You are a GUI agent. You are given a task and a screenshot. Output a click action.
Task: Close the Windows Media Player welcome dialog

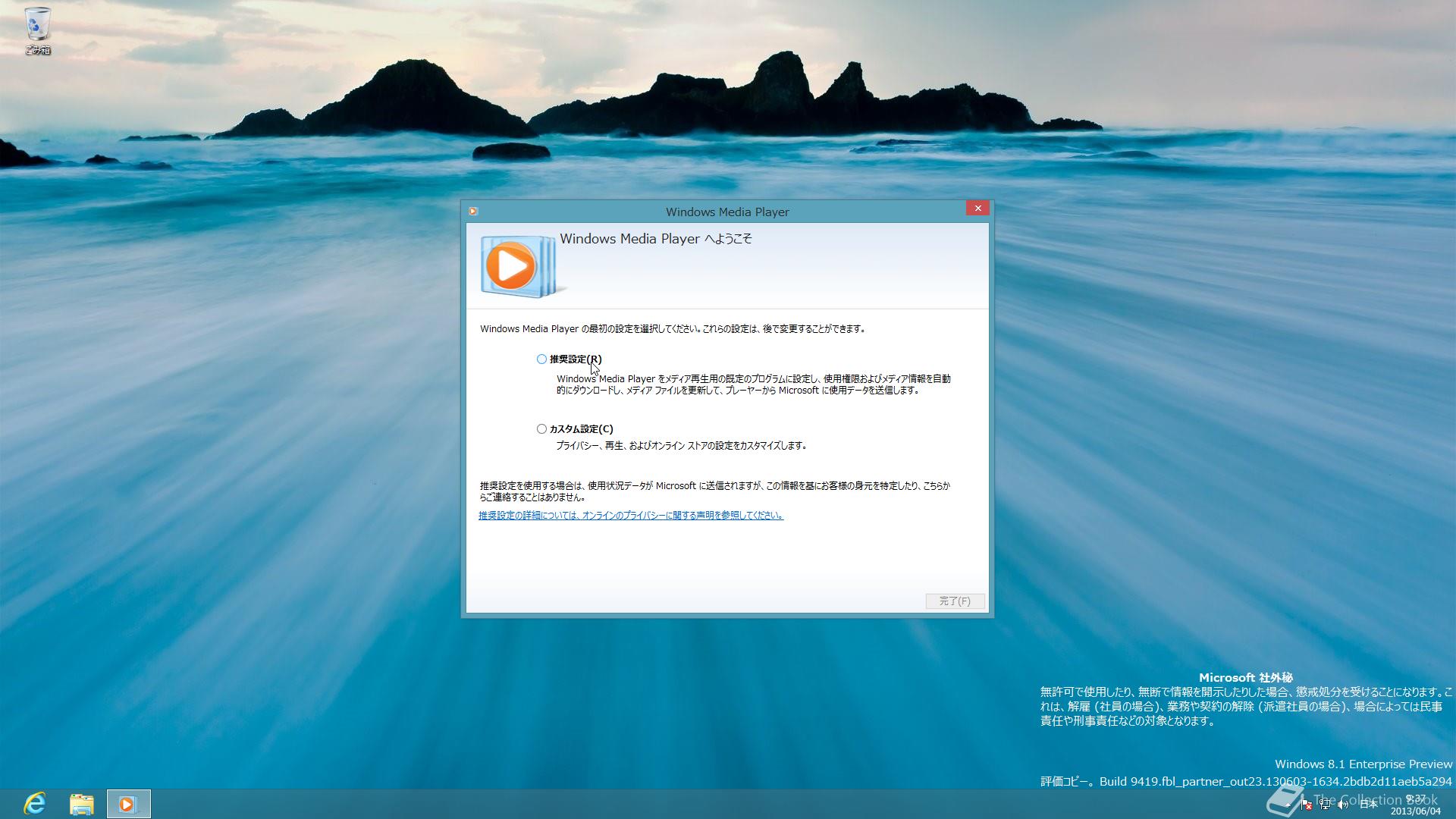977,208
